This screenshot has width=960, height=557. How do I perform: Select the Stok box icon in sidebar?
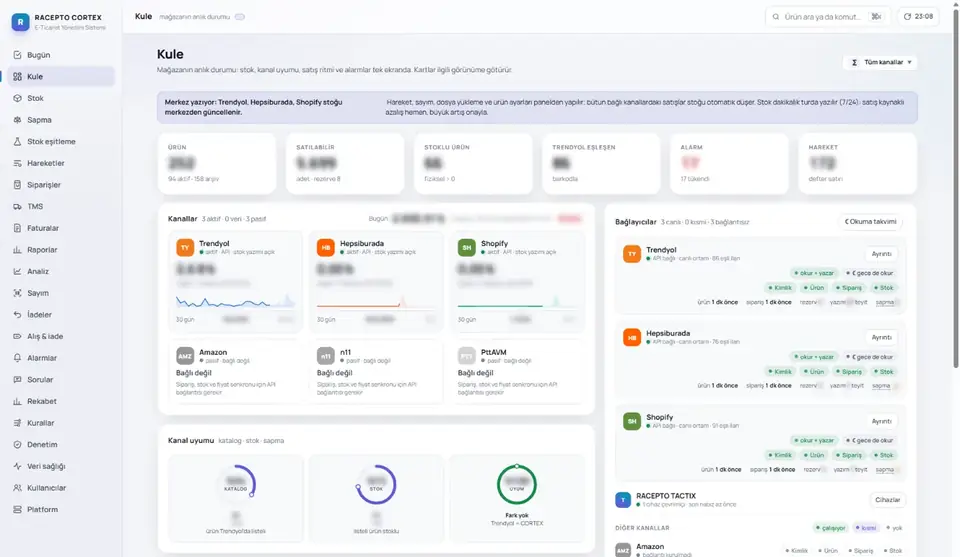(17, 99)
